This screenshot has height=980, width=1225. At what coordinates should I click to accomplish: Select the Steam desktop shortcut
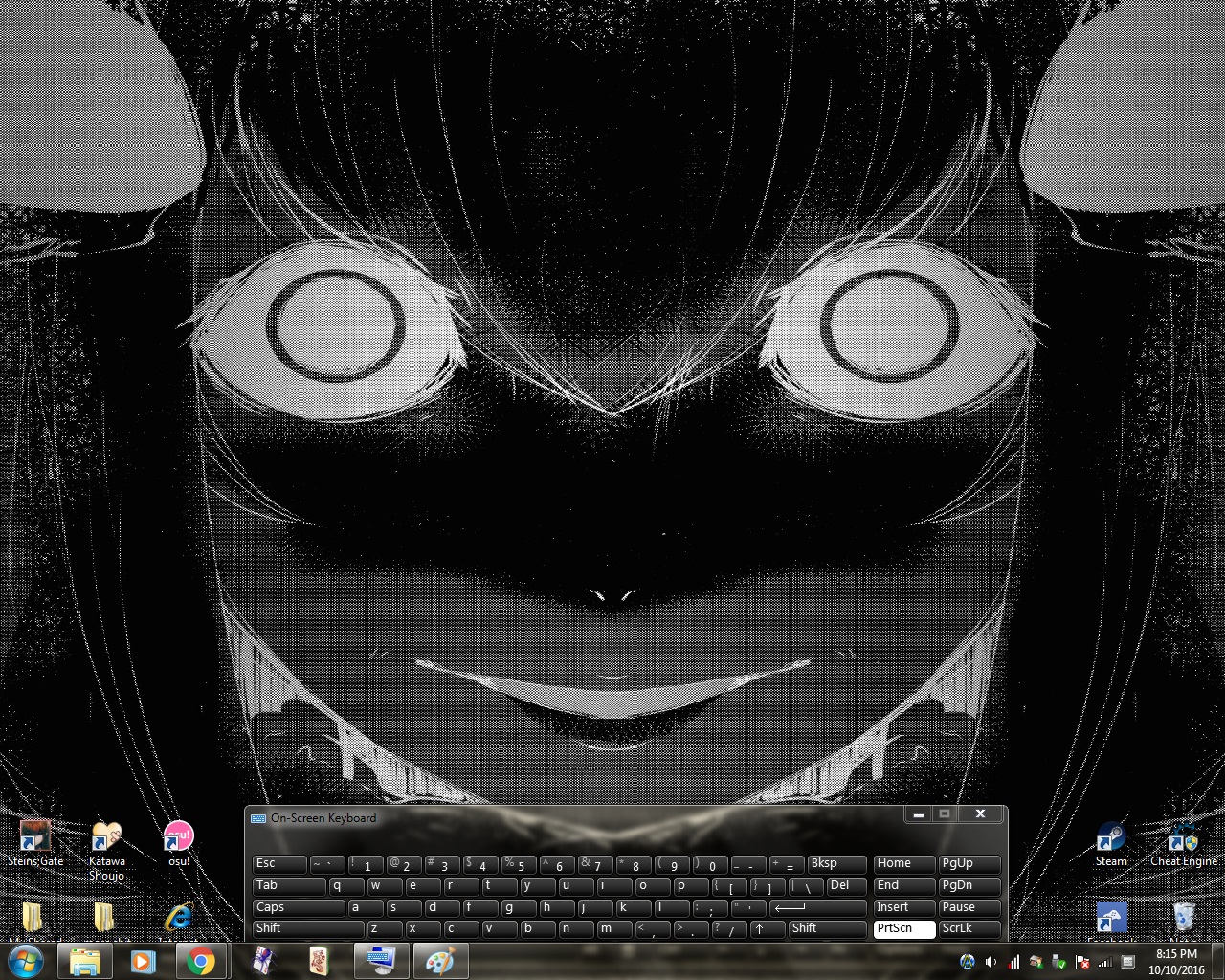1111,844
